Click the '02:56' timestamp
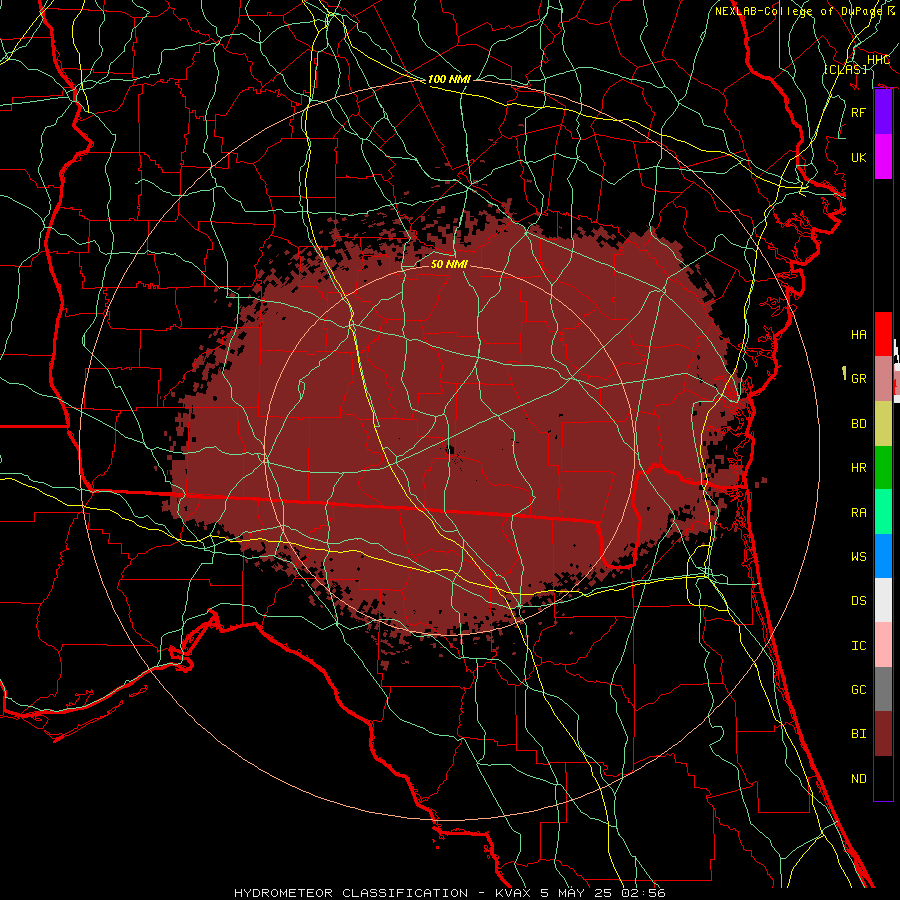The width and height of the screenshot is (900, 900). tap(644, 893)
